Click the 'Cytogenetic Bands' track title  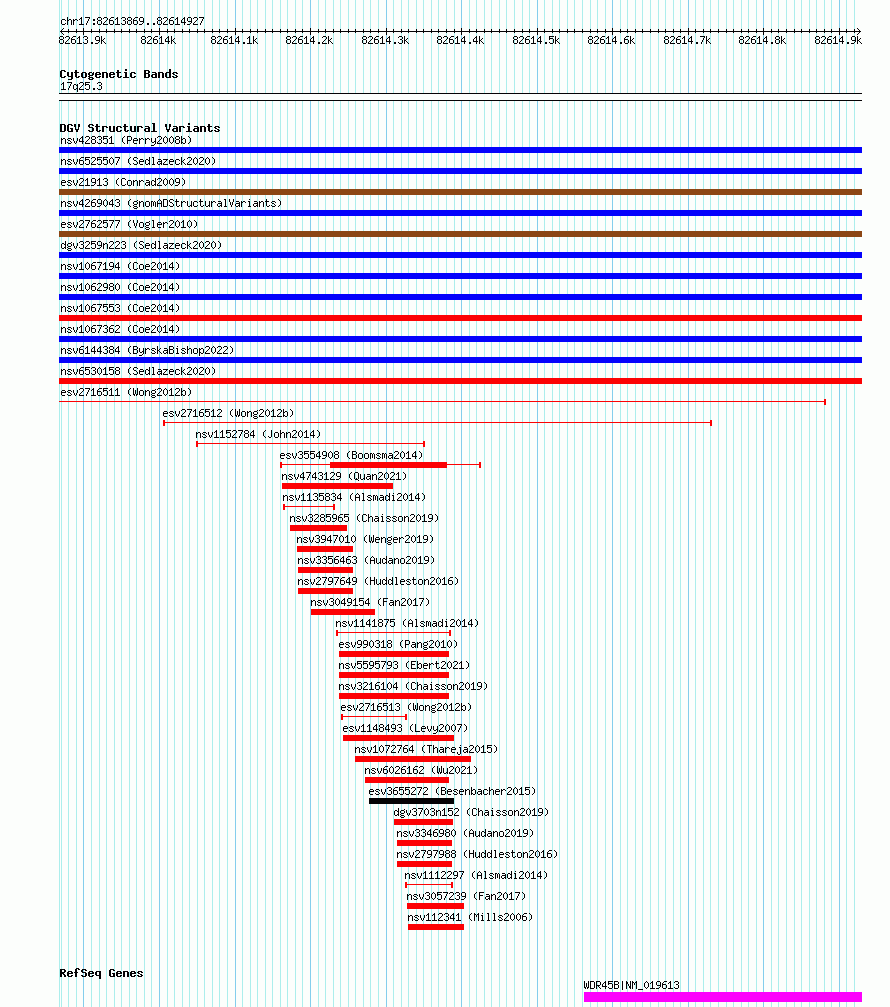(119, 74)
